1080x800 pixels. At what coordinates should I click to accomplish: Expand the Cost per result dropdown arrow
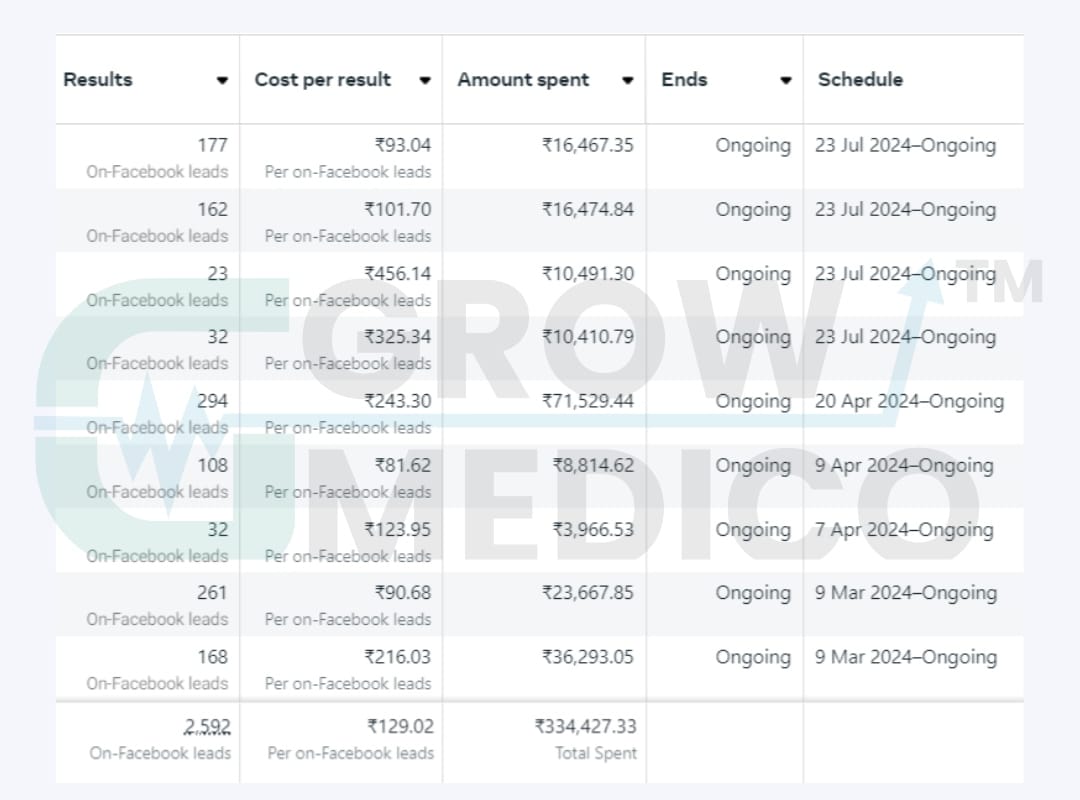pyautogui.click(x=425, y=81)
